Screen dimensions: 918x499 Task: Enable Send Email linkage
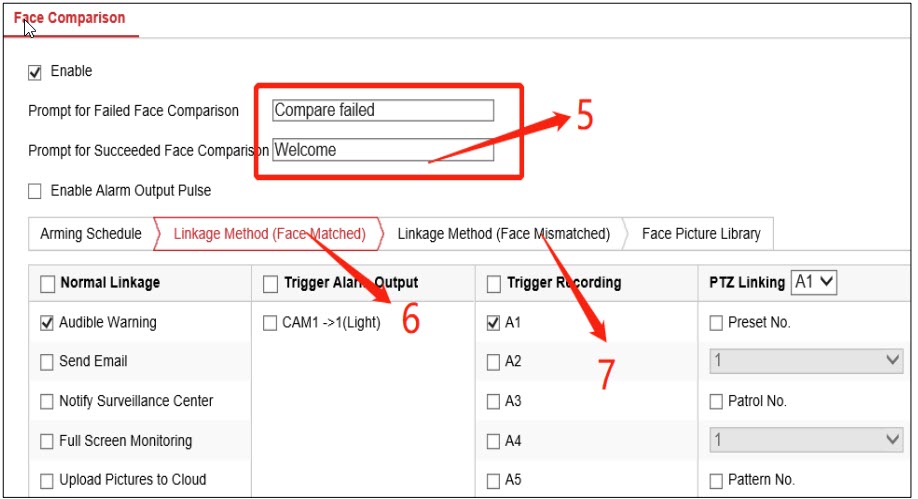click(x=47, y=362)
